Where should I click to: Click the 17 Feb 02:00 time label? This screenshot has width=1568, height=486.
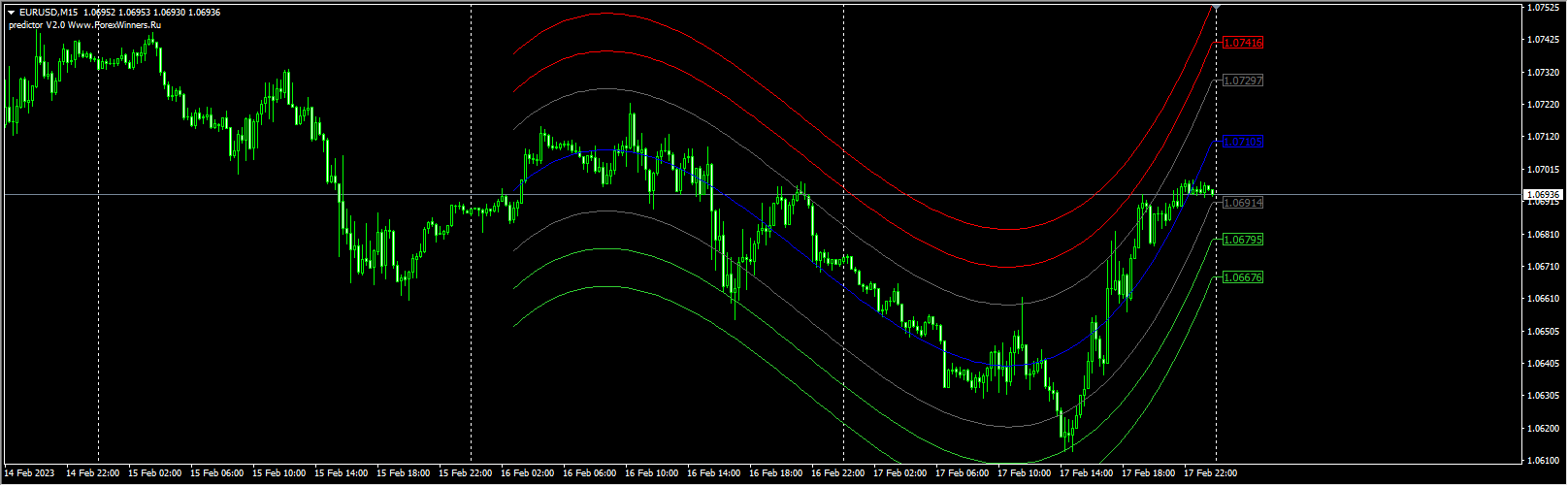(900, 474)
